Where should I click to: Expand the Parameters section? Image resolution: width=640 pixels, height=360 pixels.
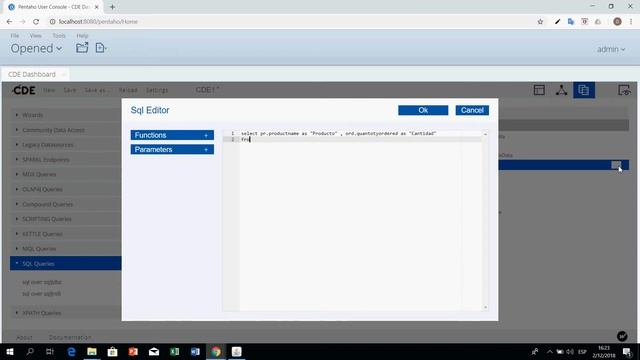click(x=172, y=149)
